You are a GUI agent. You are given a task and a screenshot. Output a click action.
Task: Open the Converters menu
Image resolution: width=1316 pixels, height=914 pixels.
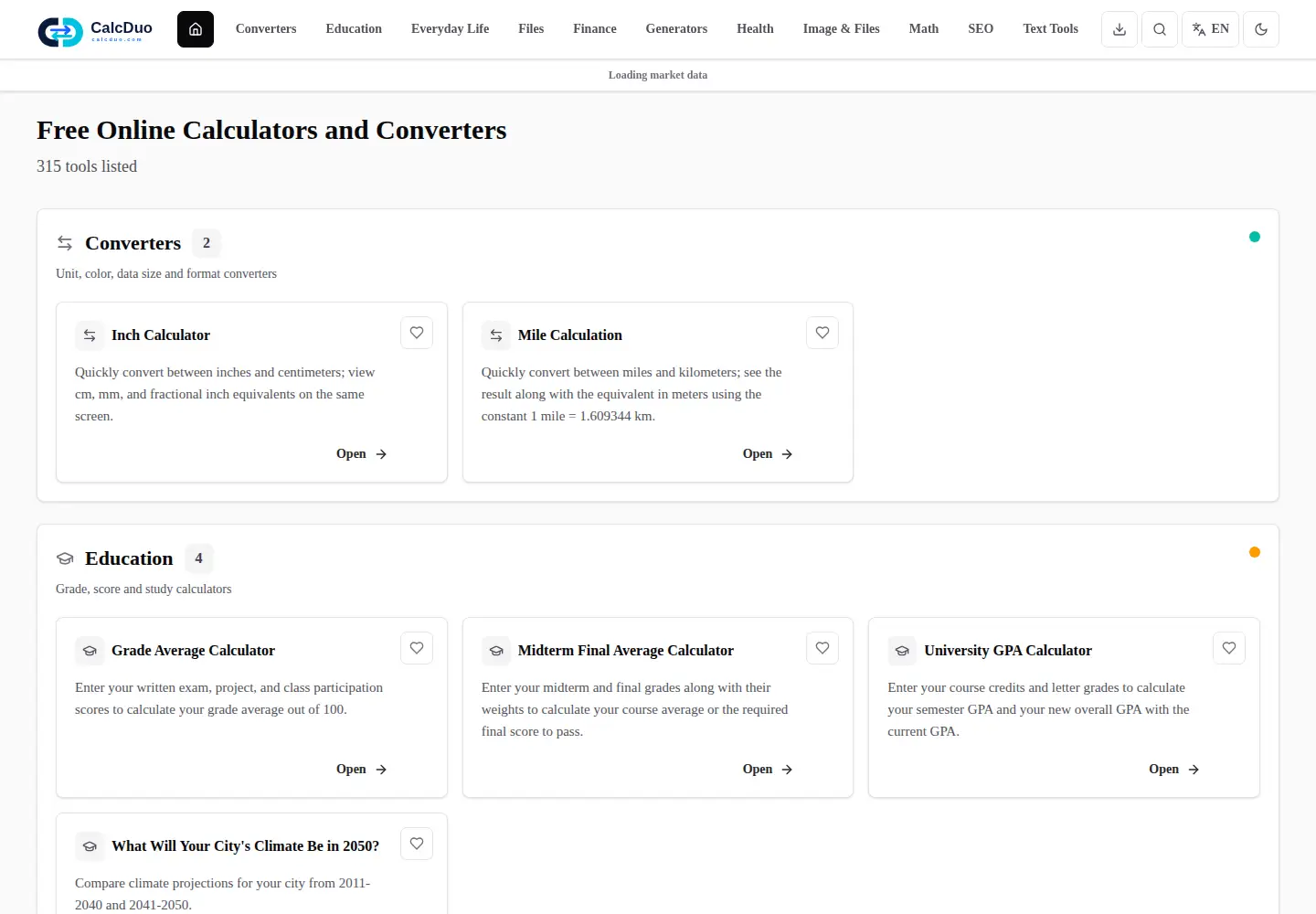[266, 29]
